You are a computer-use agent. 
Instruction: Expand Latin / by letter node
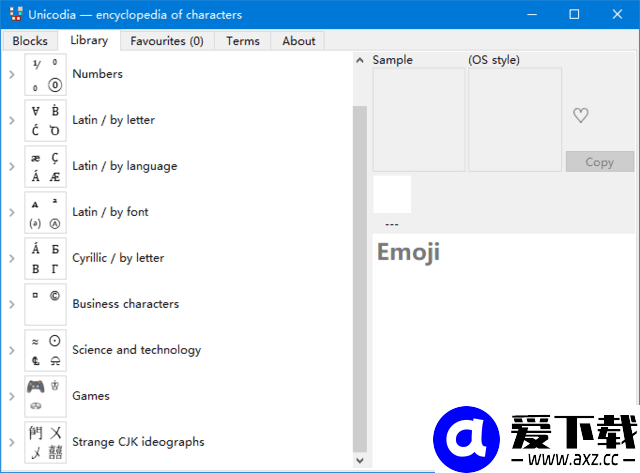click(12, 120)
